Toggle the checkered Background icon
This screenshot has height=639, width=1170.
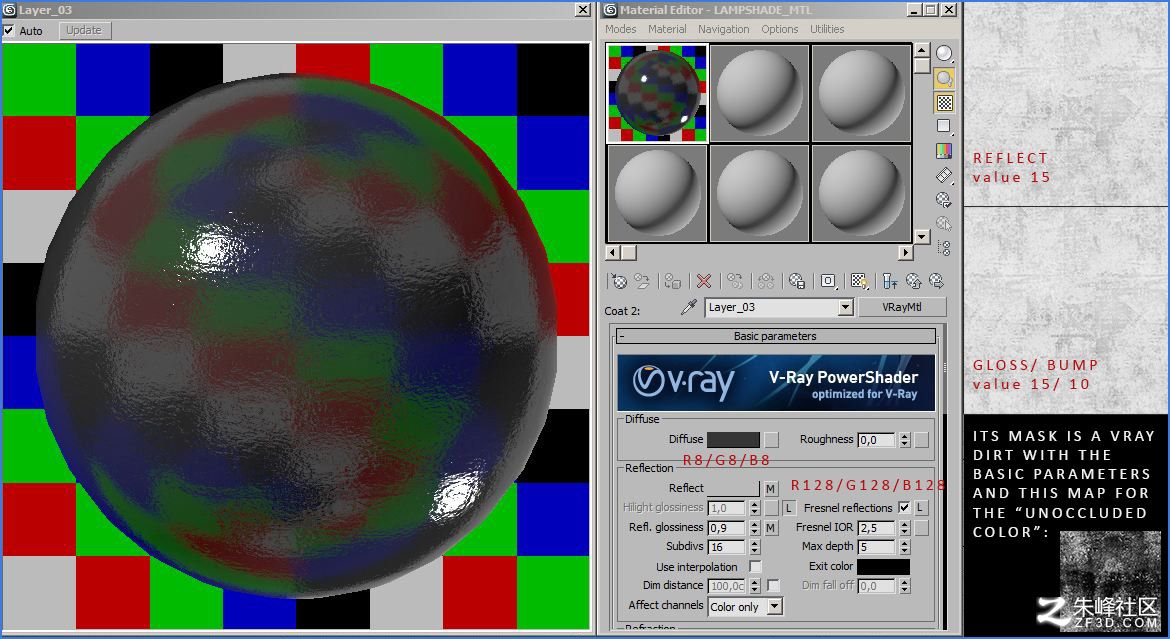click(x=944, y=103)
